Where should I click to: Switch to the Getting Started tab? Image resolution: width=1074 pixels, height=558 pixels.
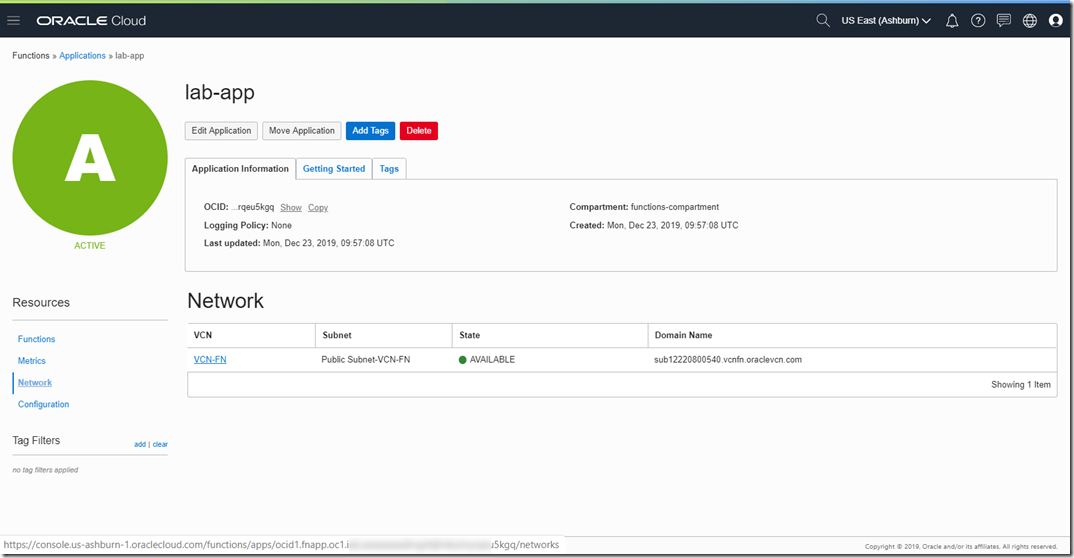click(334, 169)
